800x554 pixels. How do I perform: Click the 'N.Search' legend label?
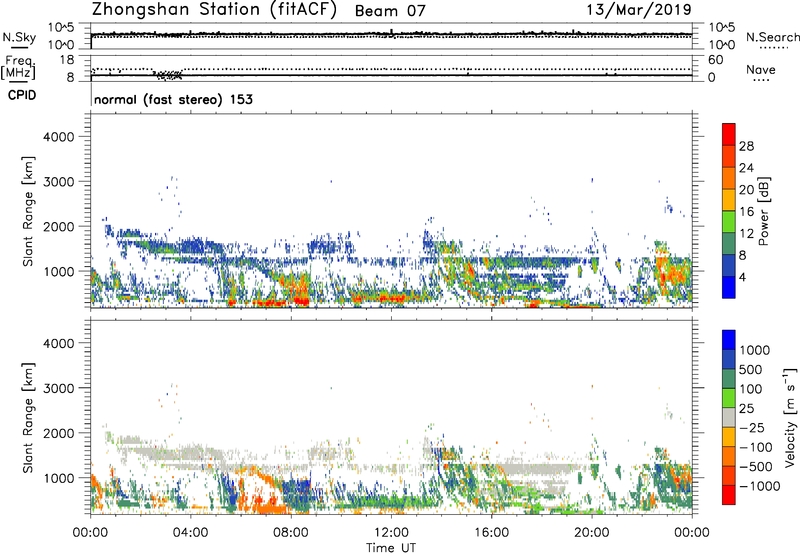[772, 37]
